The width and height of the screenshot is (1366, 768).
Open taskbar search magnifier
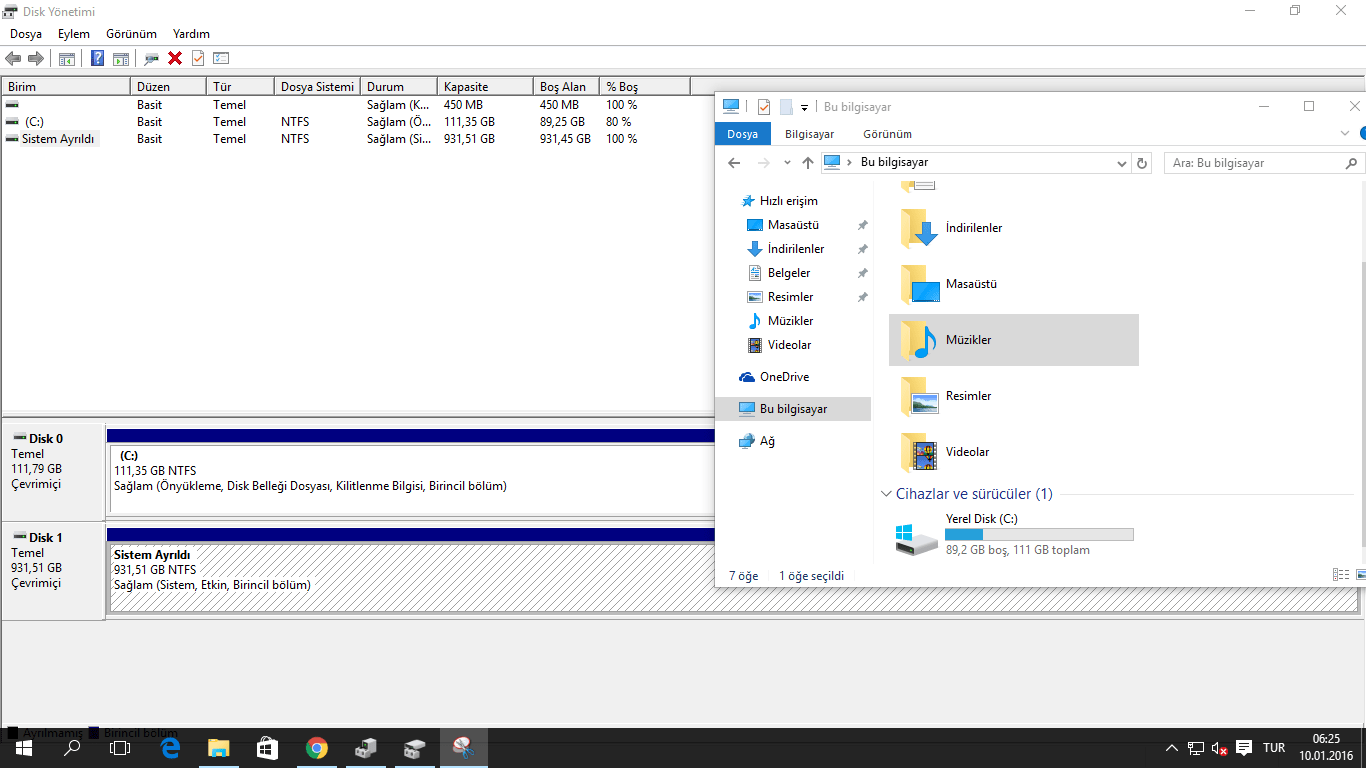click(x=72, y=748)
